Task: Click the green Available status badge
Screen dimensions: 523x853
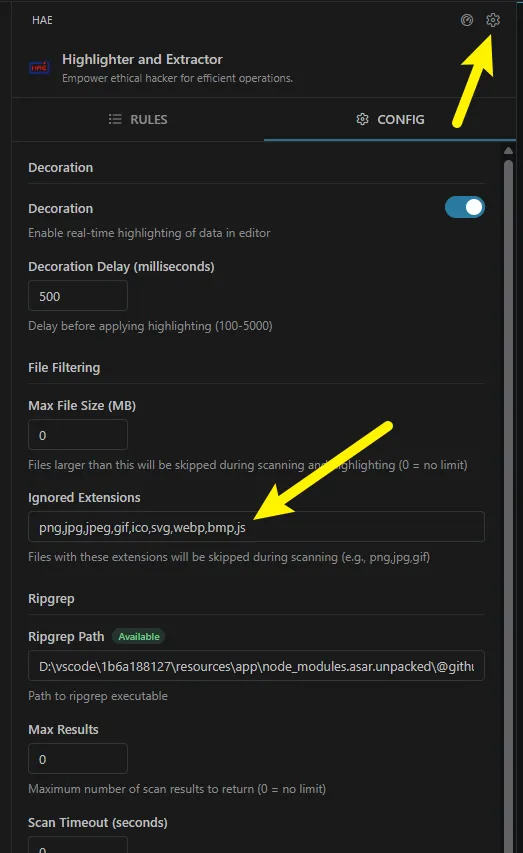Action: (x=139, y=636)
